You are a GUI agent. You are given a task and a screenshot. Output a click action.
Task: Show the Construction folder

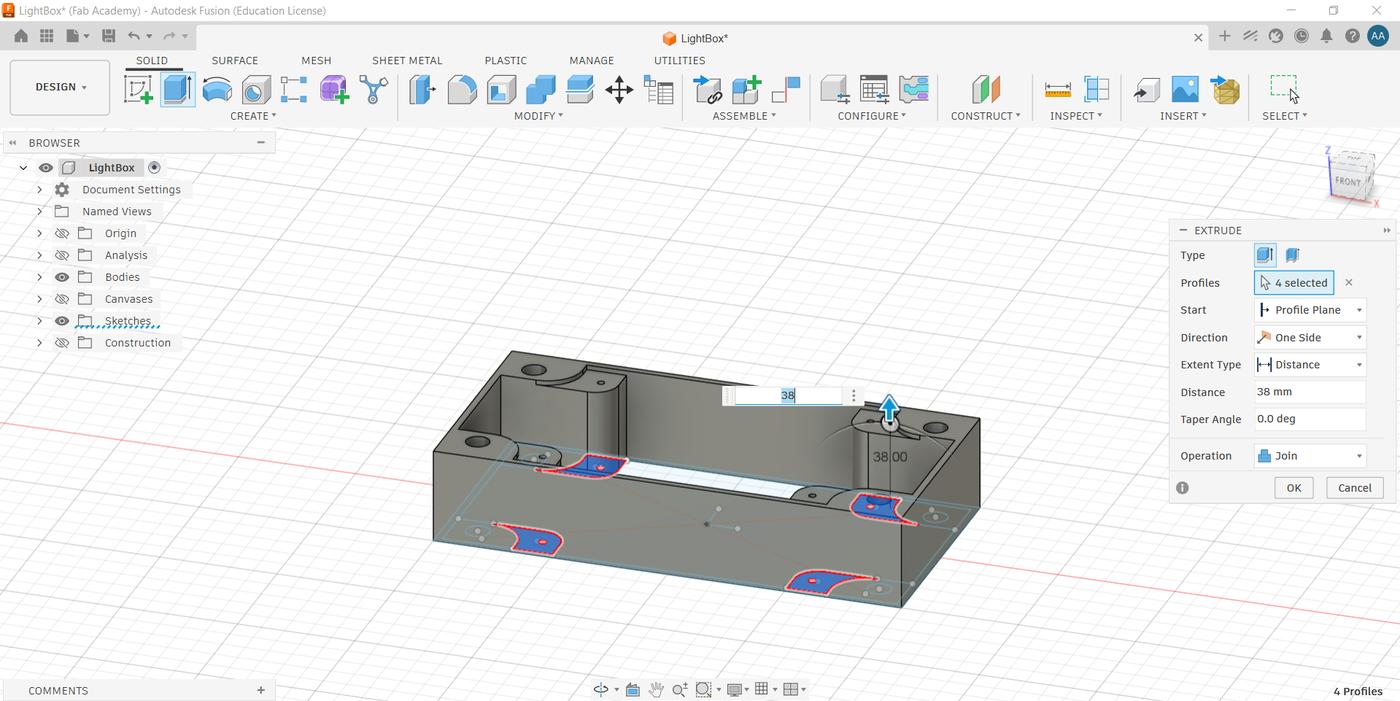(62, 343)
